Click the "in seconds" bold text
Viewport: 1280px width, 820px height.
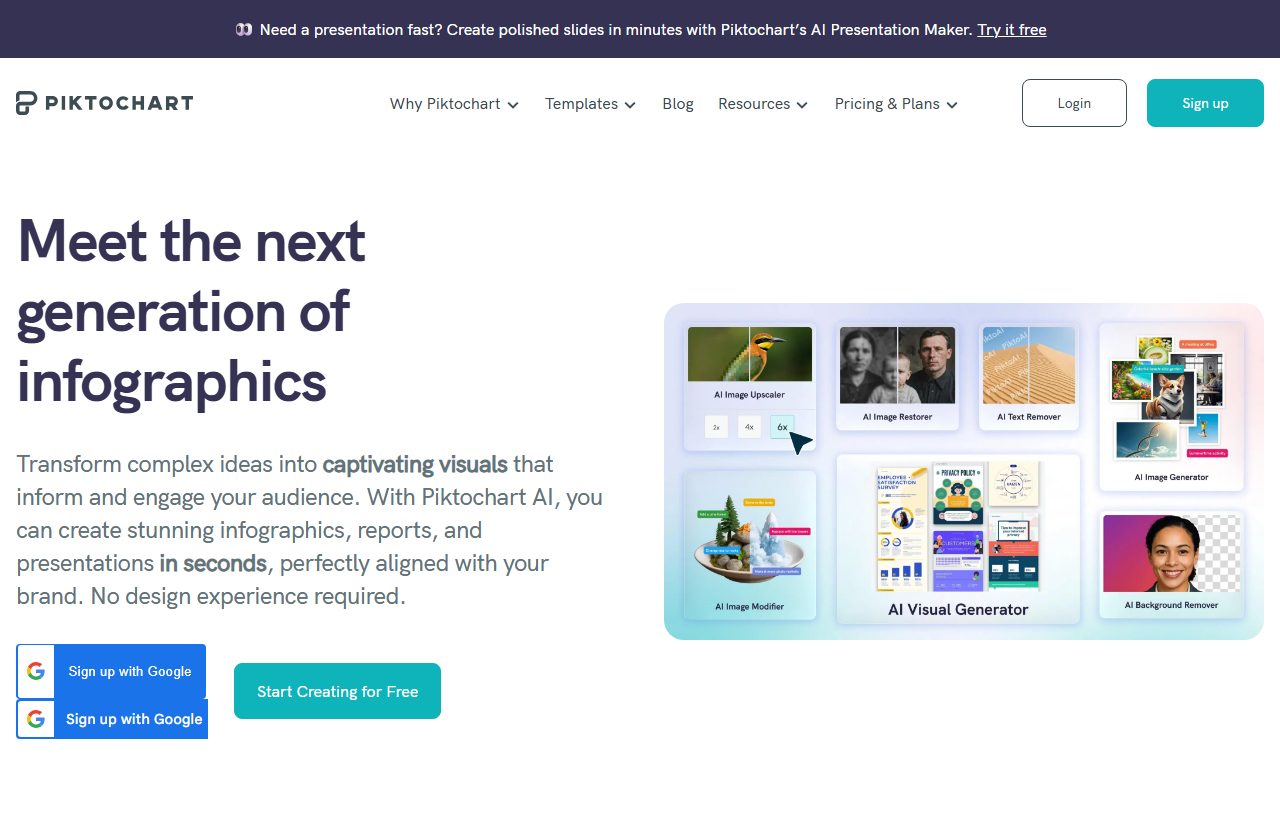coord(213,563)
